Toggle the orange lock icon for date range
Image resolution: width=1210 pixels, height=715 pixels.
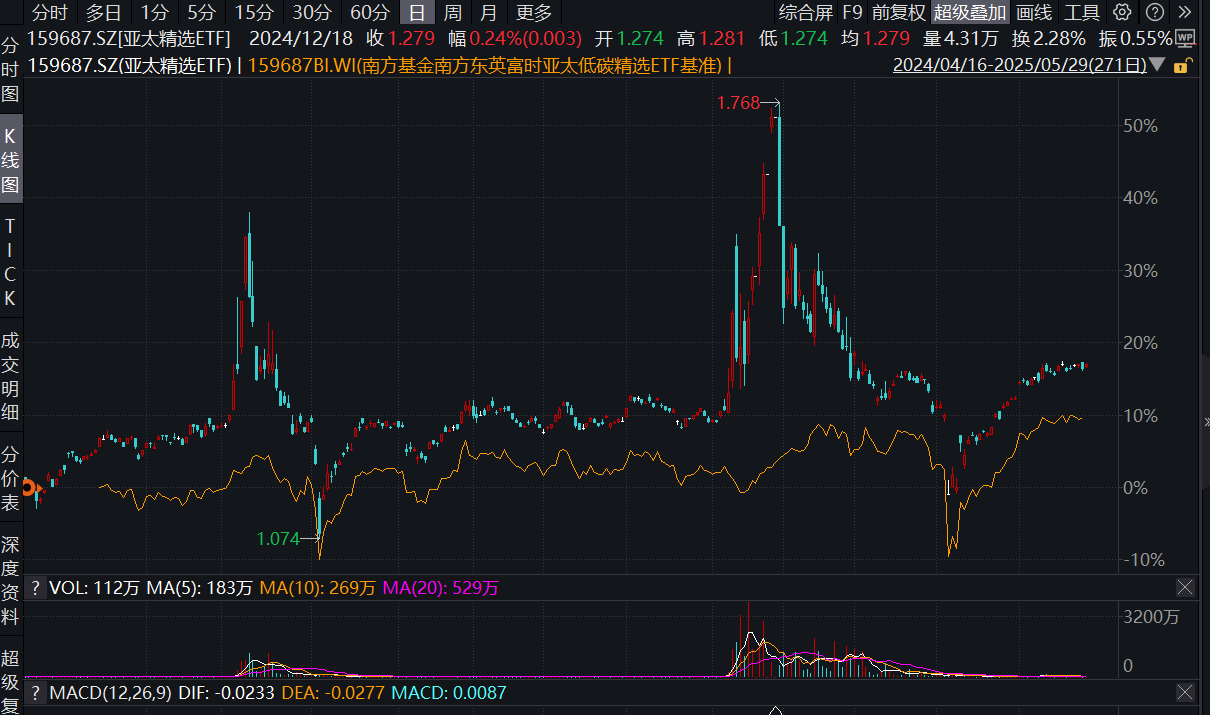[x=1181, y=65]
